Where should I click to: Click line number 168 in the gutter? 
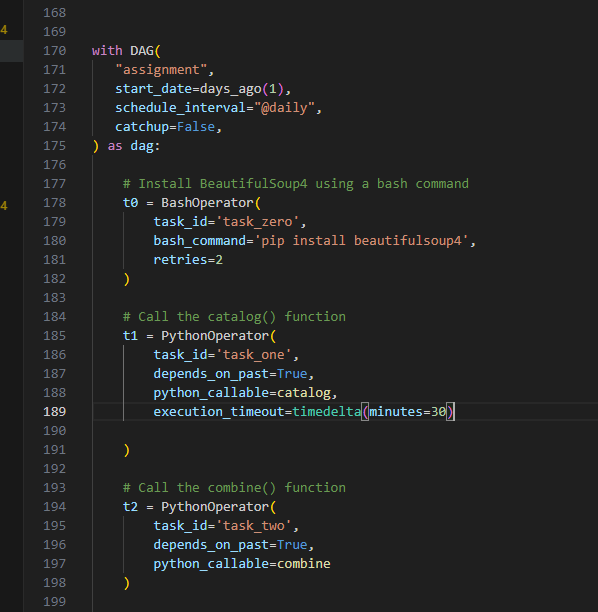point(55,13)
